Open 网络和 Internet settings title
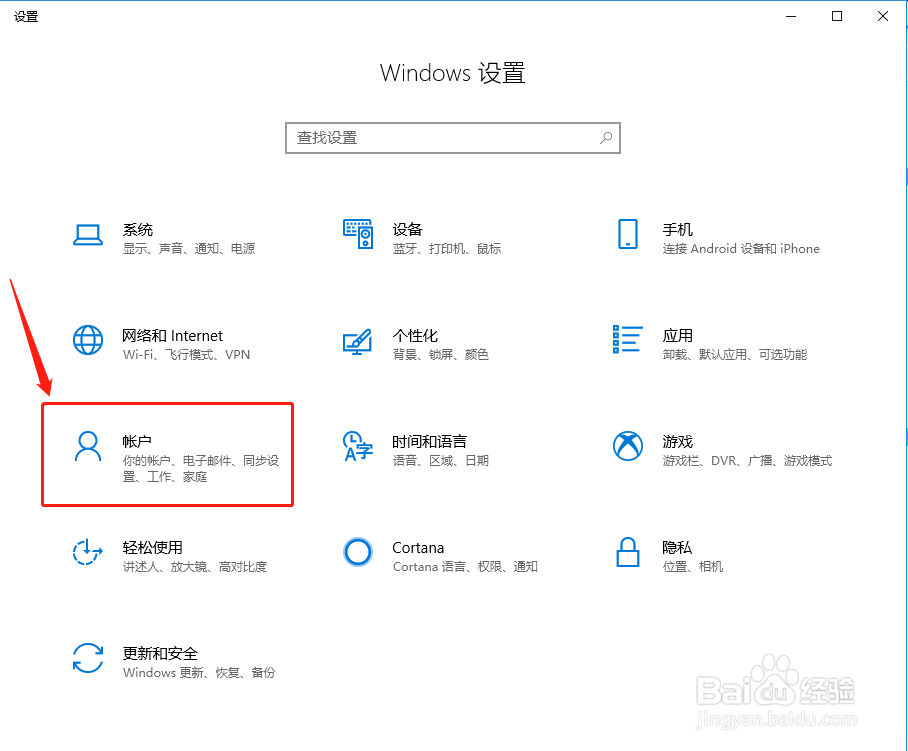This screenshot has width=908, height=751. click(x=173, y=336)
